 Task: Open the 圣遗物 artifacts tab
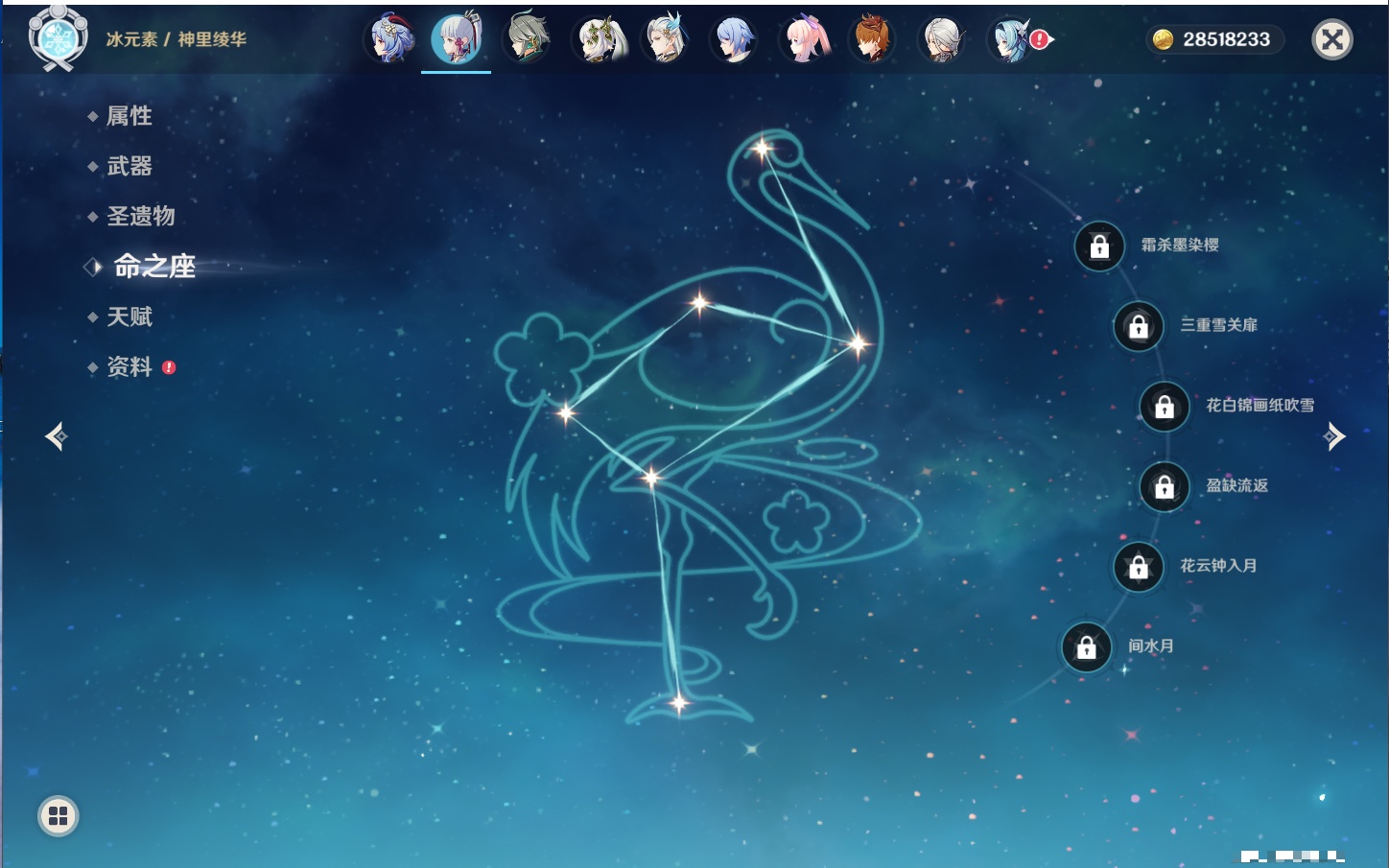click(x=140, y=216)
